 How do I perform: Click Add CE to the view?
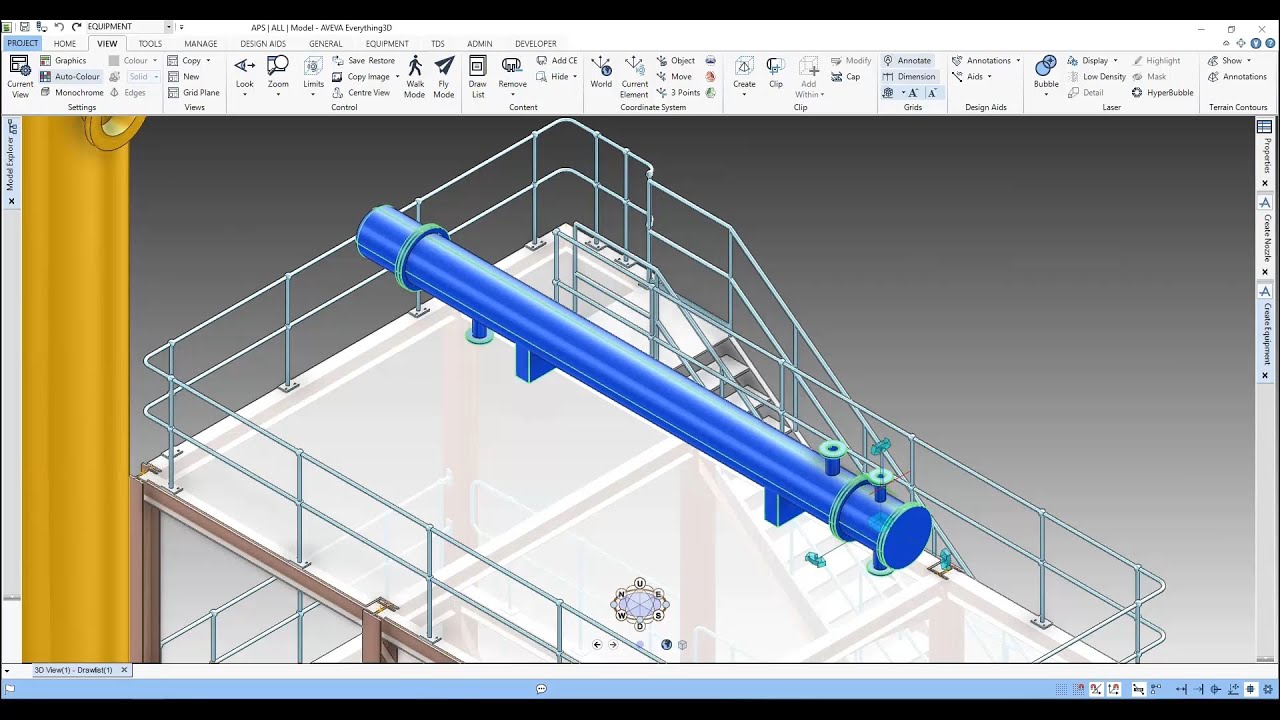[556, 61]
